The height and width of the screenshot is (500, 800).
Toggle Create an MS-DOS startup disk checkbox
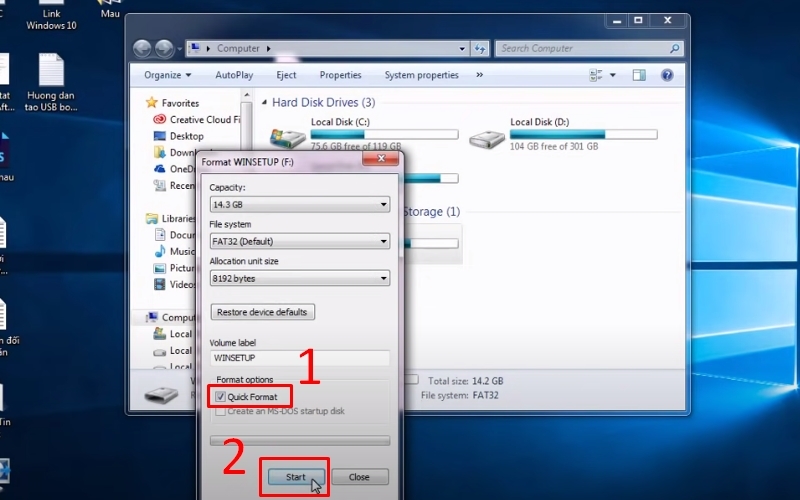[x=220, y=411]
